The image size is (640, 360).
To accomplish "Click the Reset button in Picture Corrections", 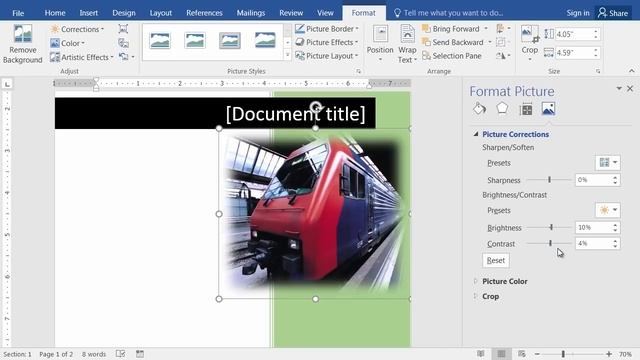I will coord(496,260).
